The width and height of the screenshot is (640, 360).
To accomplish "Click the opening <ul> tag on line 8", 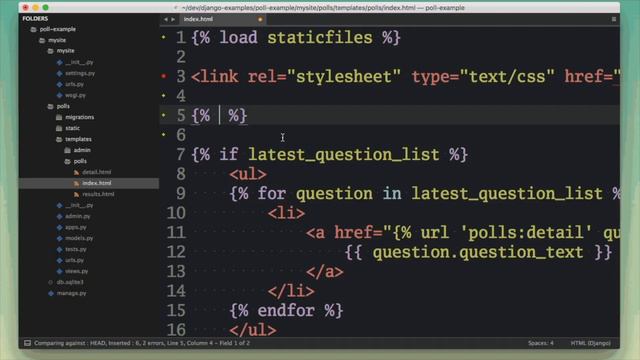I will click(x=248, y=174).
